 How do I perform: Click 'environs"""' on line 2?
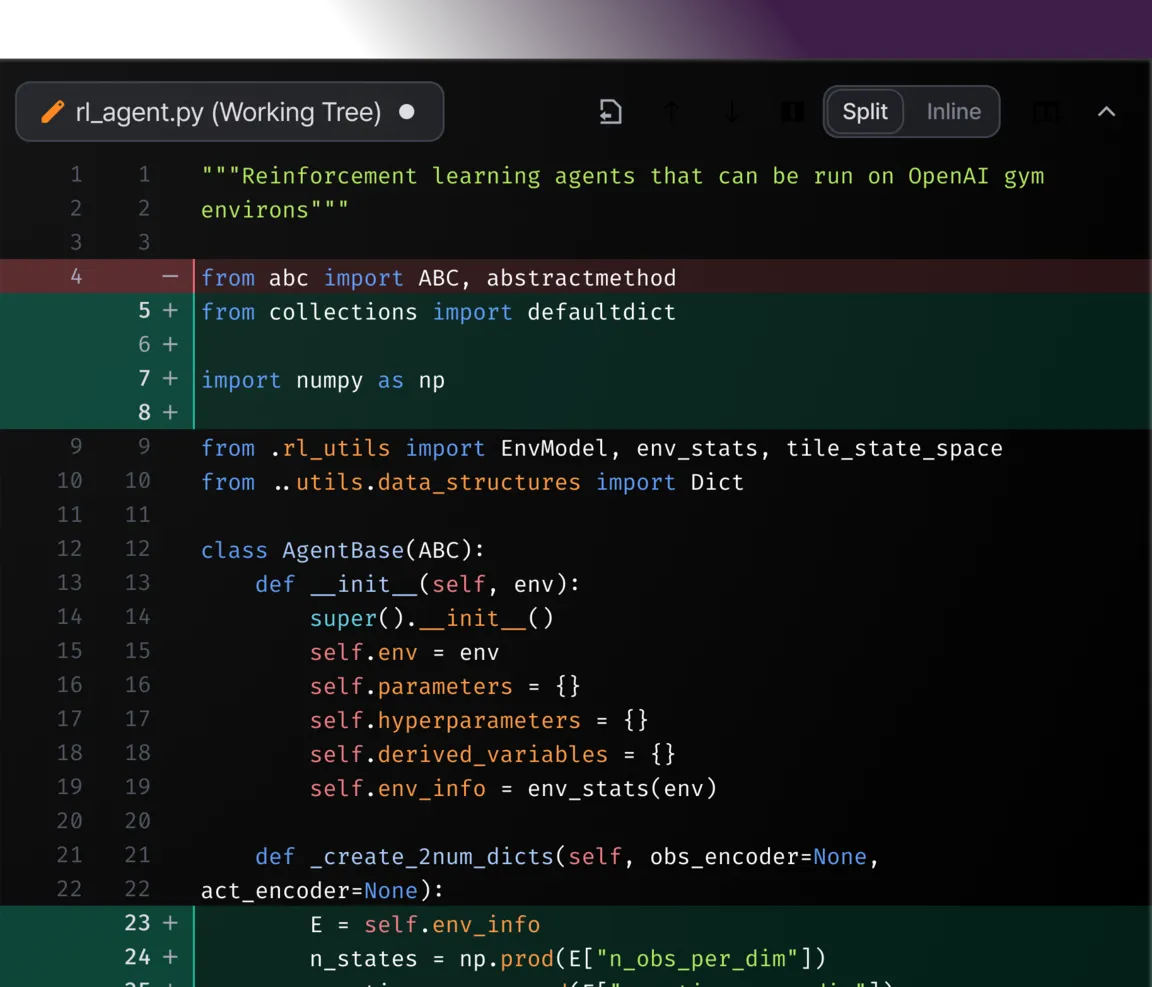(x=275, y=210)
